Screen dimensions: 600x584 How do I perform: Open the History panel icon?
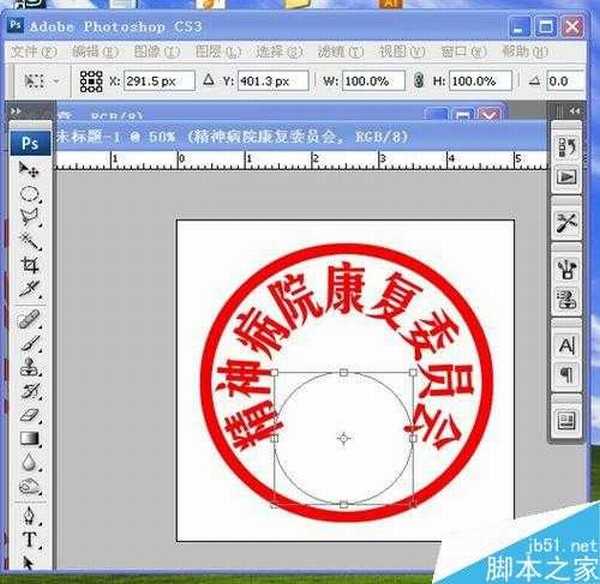tap(567, 147)
